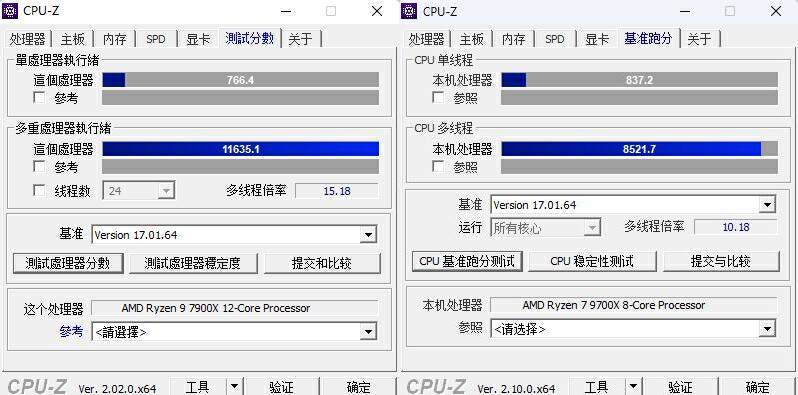
Task: Click 确定 button in left window footer
Action: [358, 387]
